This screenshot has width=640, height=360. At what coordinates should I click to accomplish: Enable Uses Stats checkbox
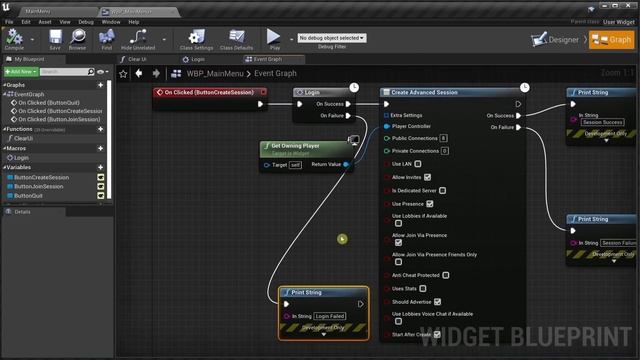tap(423, 289)
